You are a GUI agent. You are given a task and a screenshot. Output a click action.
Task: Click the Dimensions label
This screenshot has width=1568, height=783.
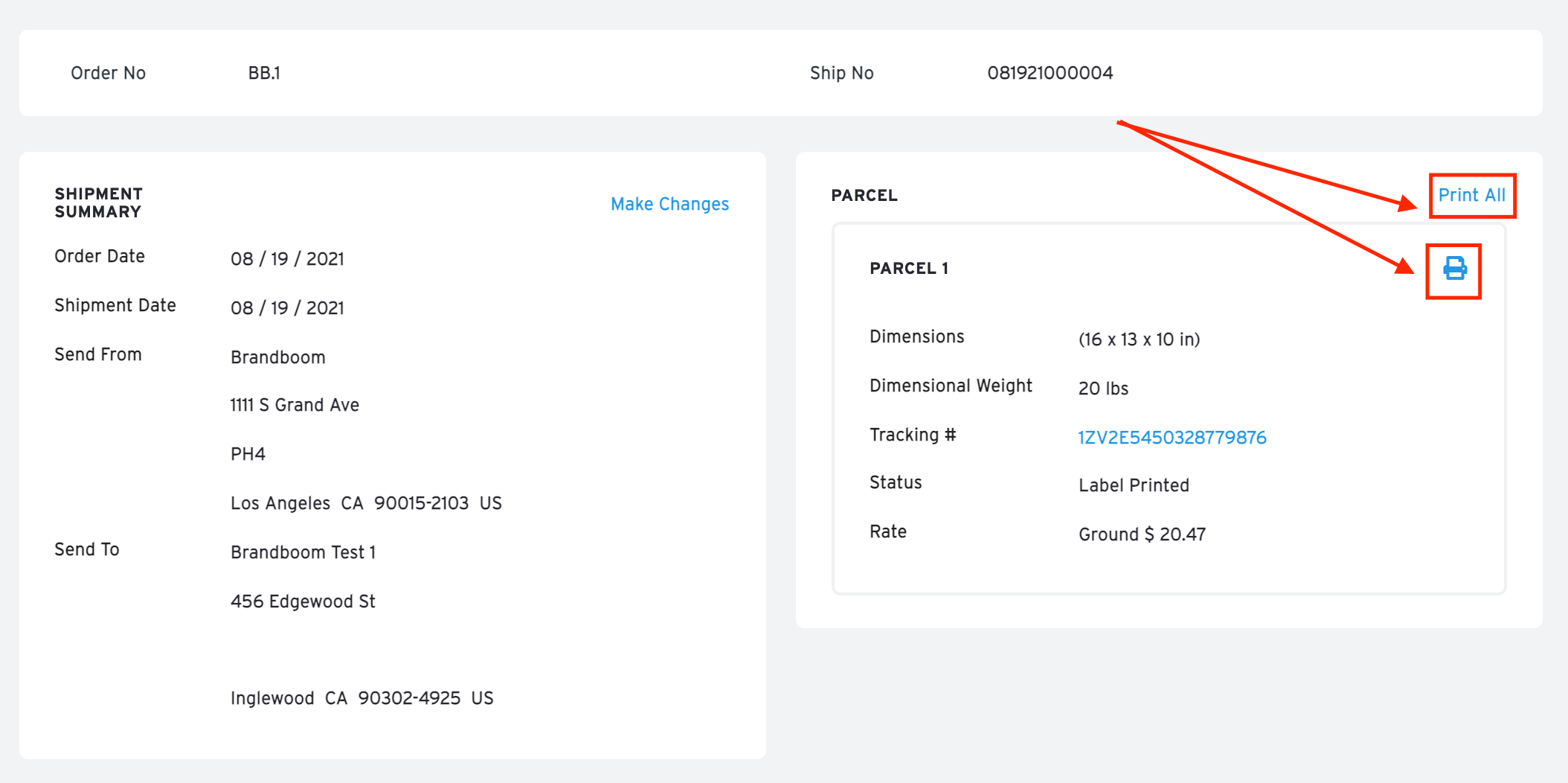tap(916, 336)
